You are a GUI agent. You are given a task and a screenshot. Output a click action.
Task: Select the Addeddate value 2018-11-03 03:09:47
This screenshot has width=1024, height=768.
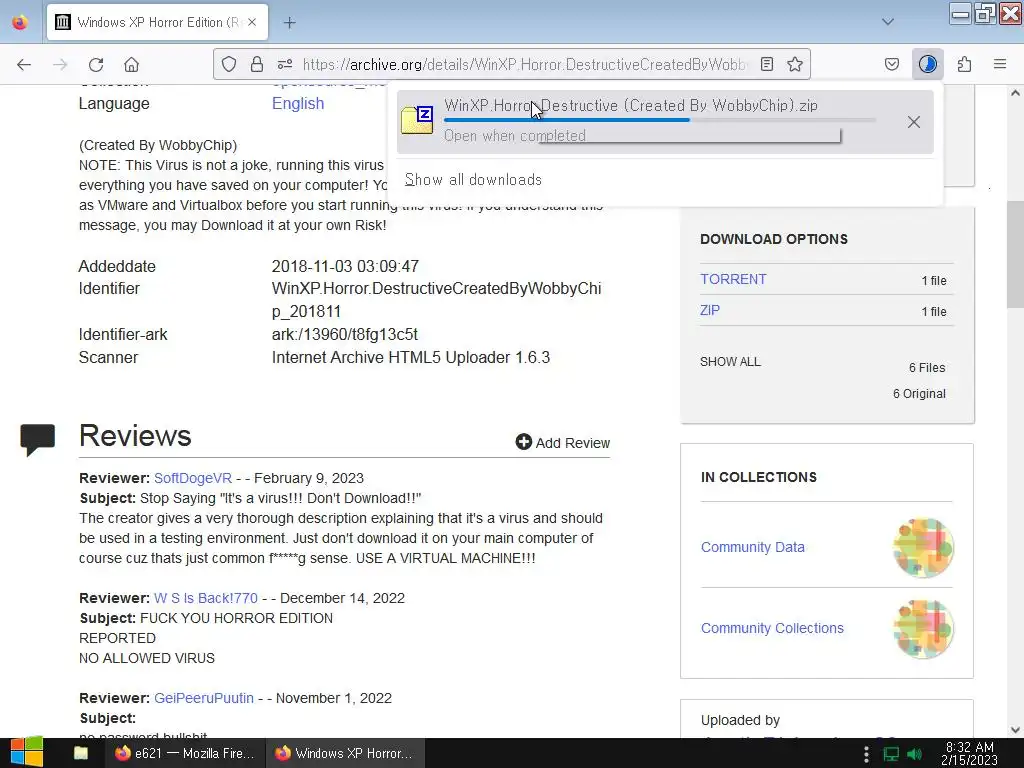(x=345, y=266)
